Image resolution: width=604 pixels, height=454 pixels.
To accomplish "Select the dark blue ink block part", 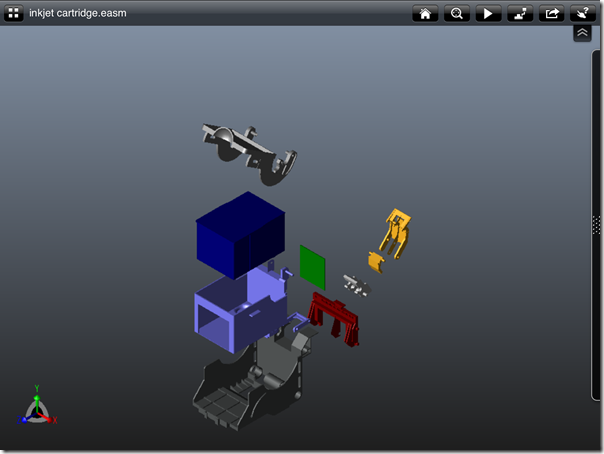I will coord(241,235).
